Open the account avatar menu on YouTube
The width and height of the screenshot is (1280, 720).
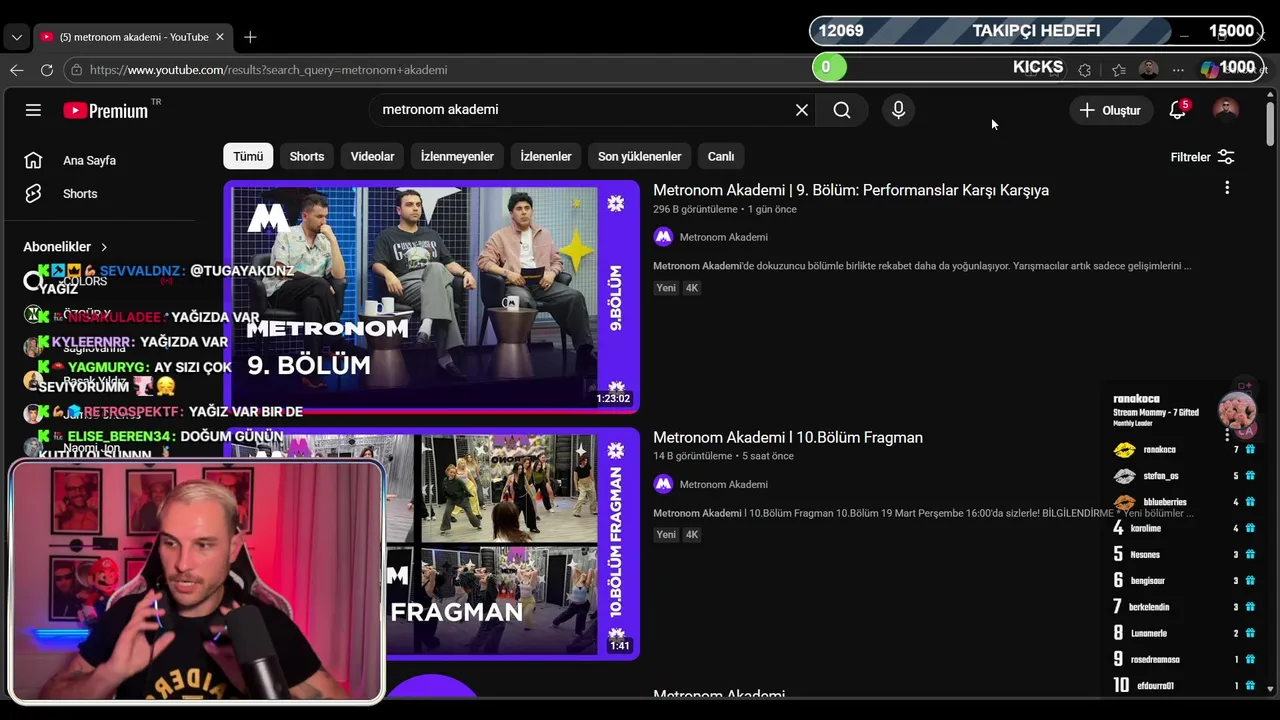coord(1225,110)
